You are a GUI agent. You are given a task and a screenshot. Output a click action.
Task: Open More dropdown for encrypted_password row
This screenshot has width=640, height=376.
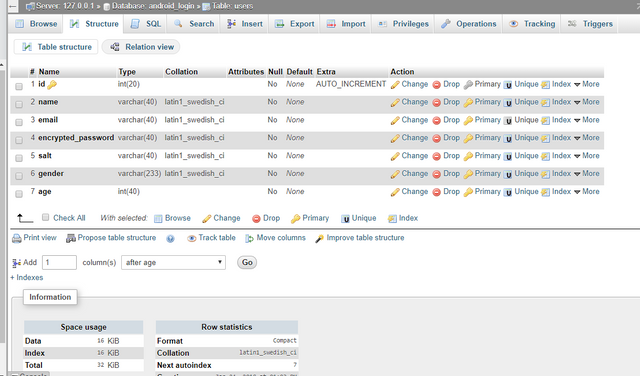587,138
